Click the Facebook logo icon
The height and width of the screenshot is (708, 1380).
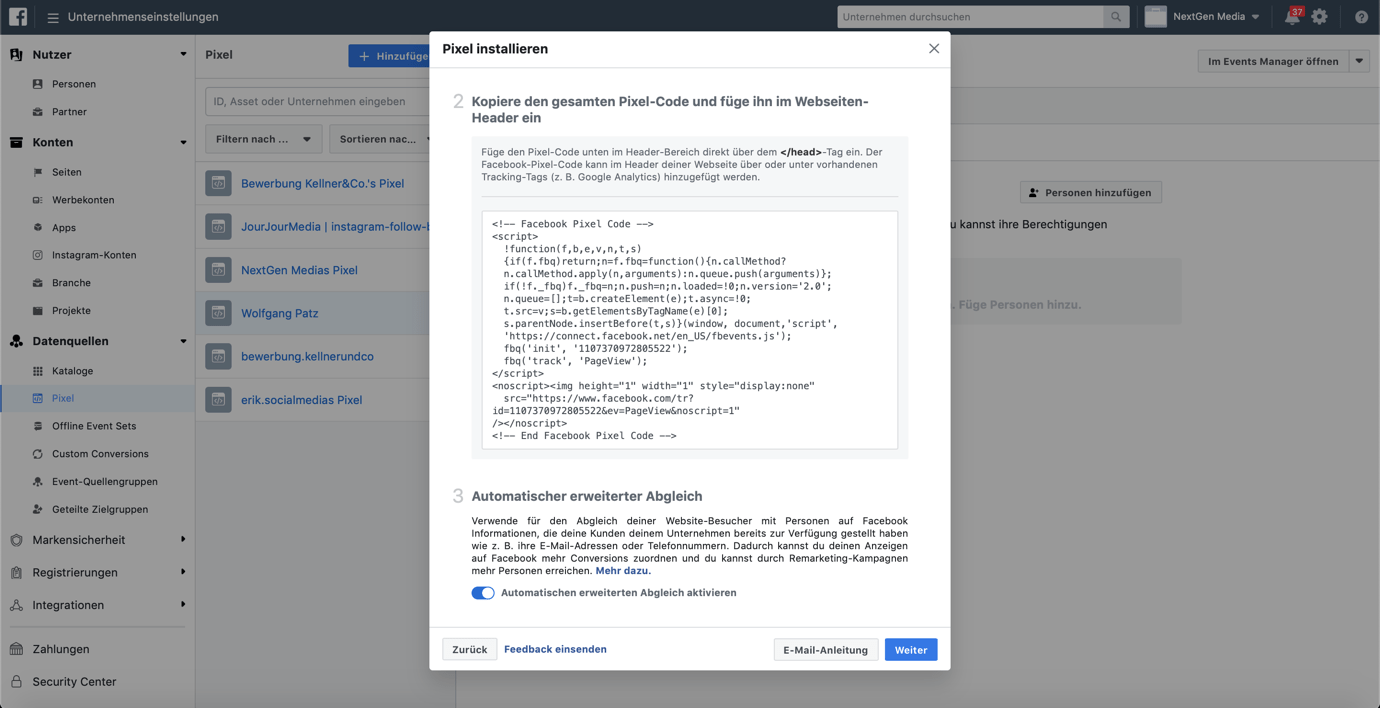point(18,17)
